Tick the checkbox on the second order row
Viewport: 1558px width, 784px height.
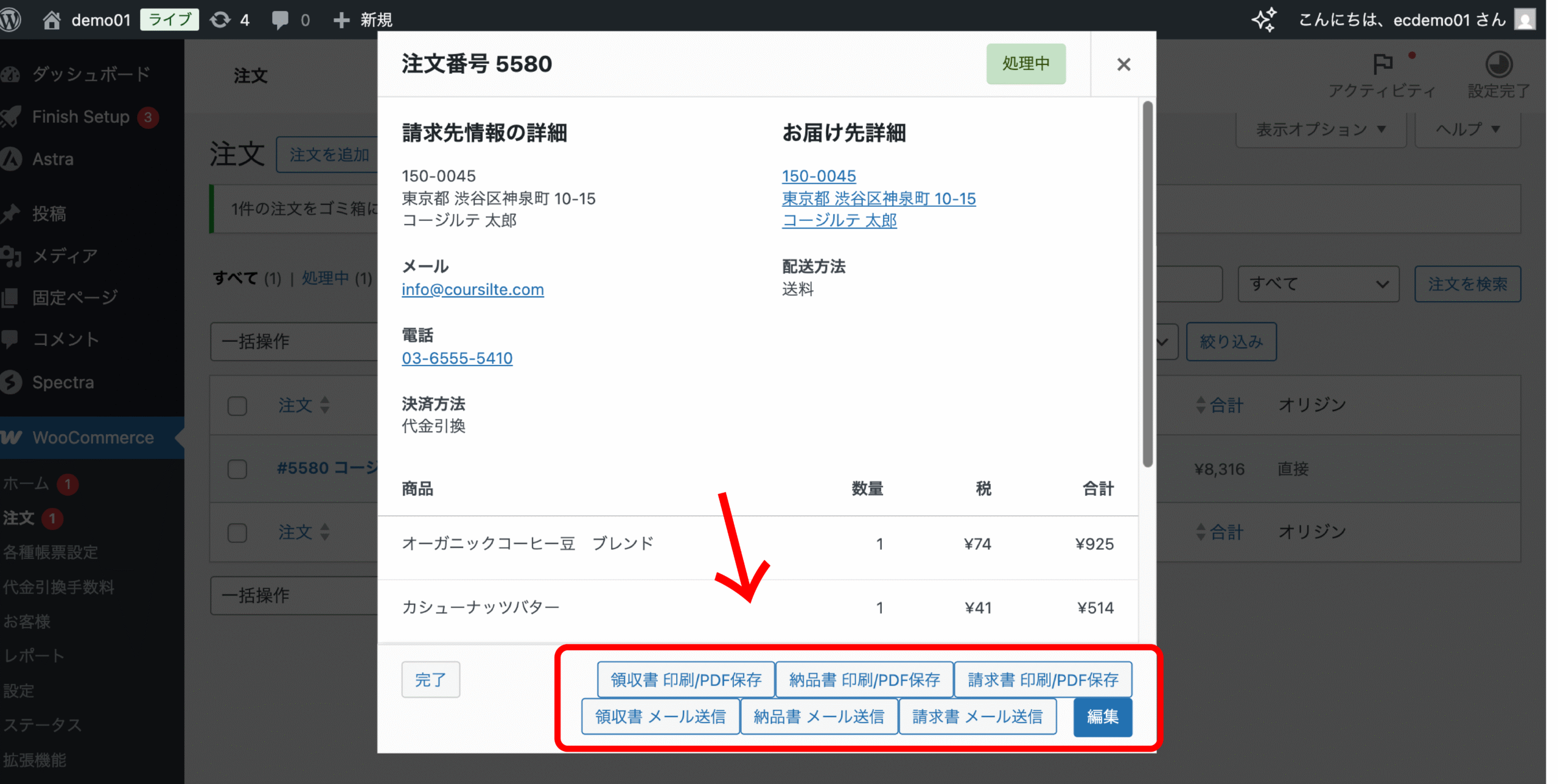point(237,532)
